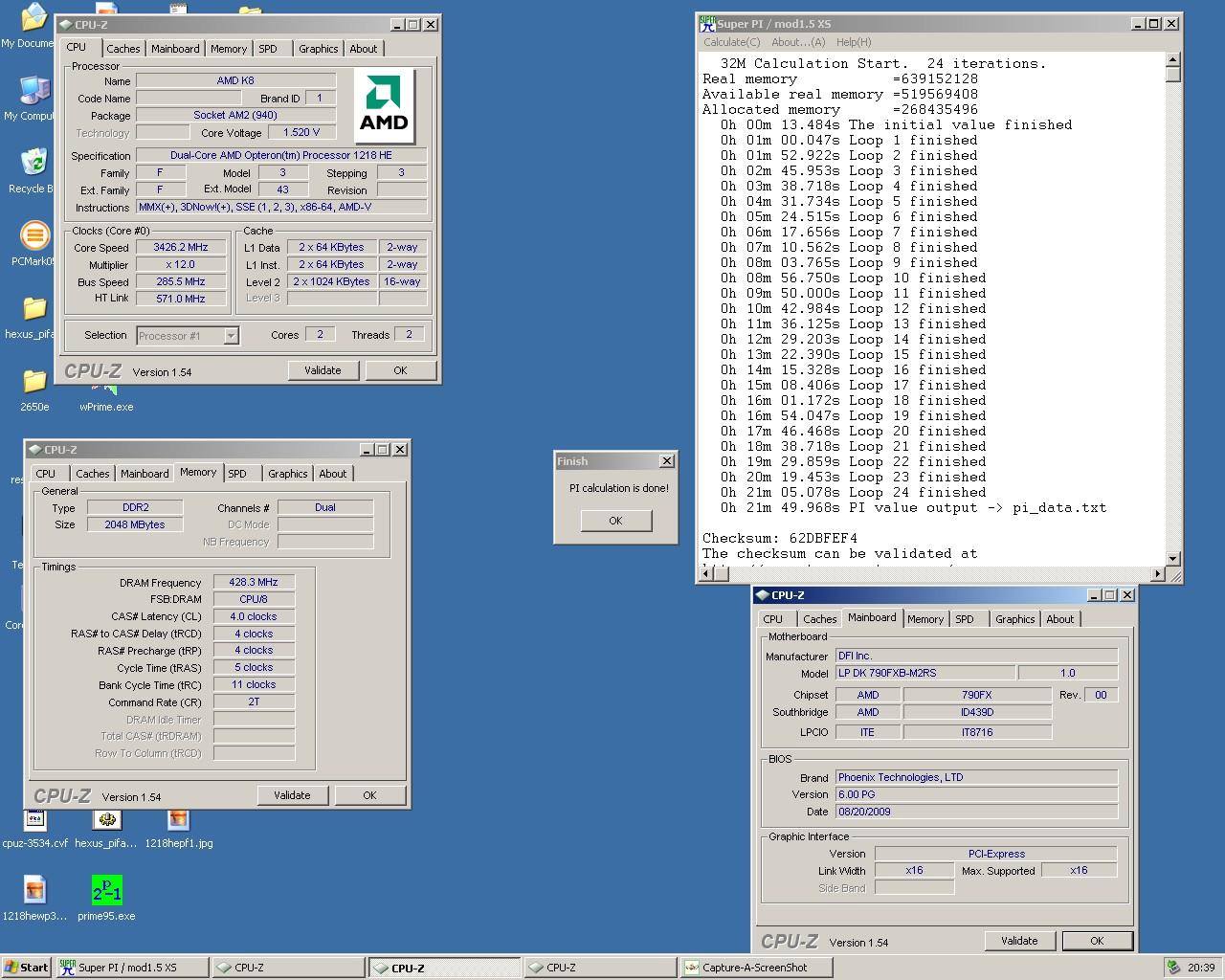Click the Specification Opteron 1218 HE field

(281, 155)
